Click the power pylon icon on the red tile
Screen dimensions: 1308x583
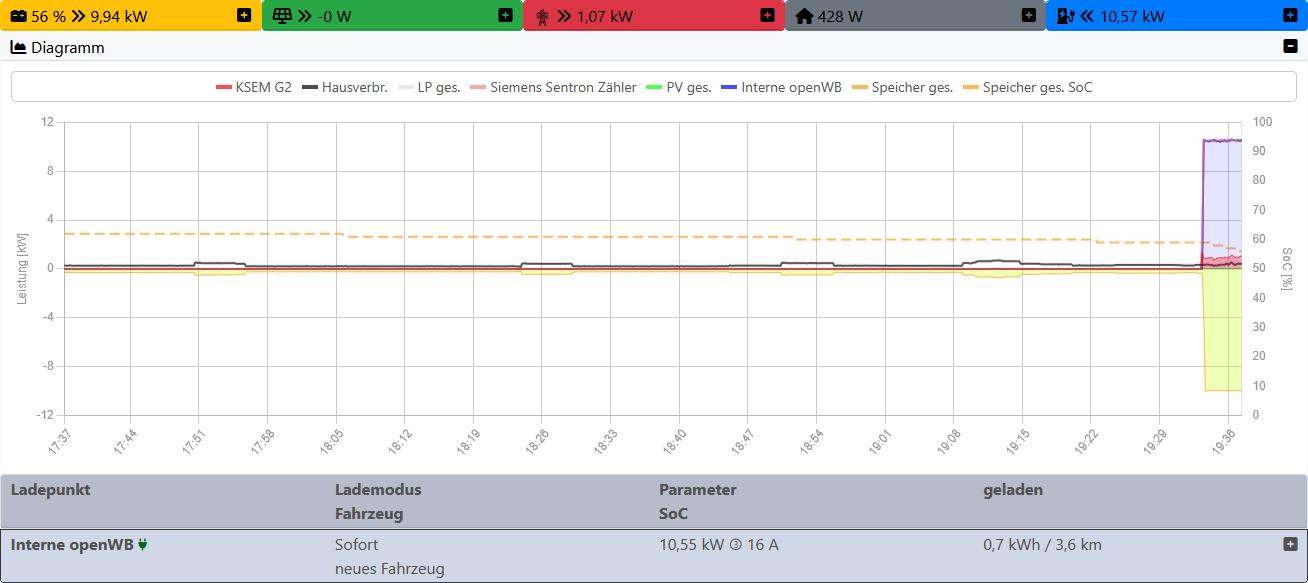[x=541, y=15]
